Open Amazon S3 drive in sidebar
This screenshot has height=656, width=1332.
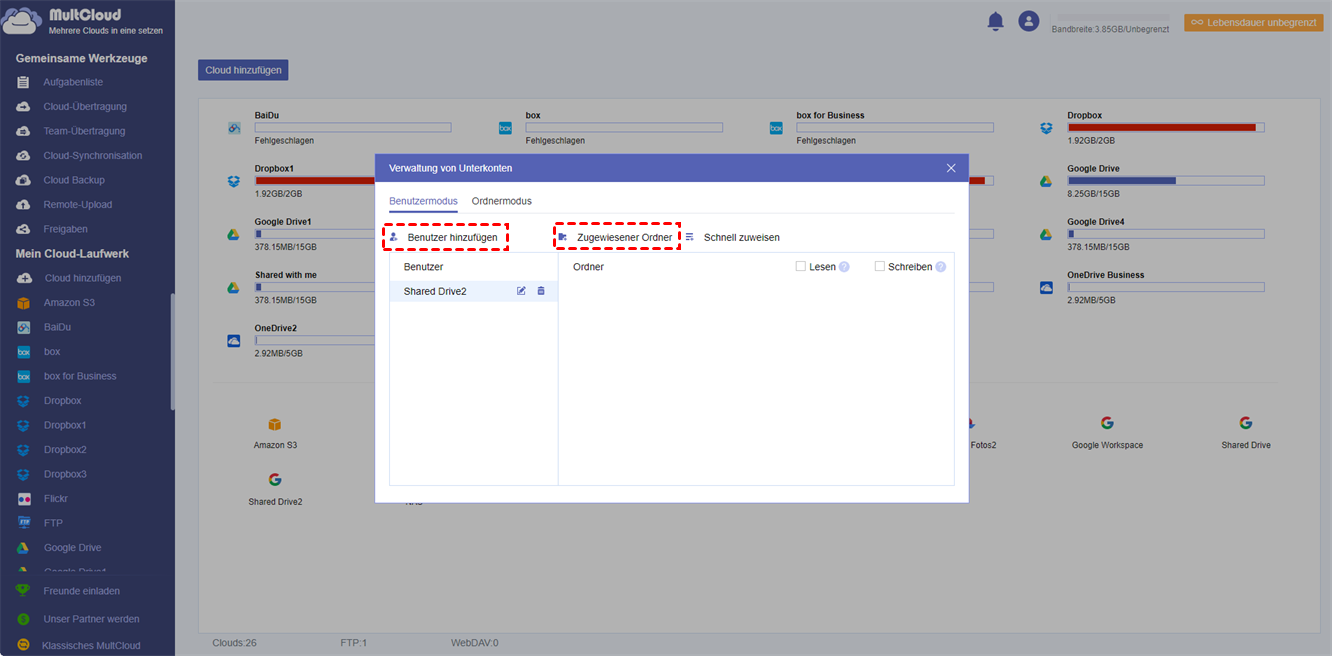[x=69, y=302]
